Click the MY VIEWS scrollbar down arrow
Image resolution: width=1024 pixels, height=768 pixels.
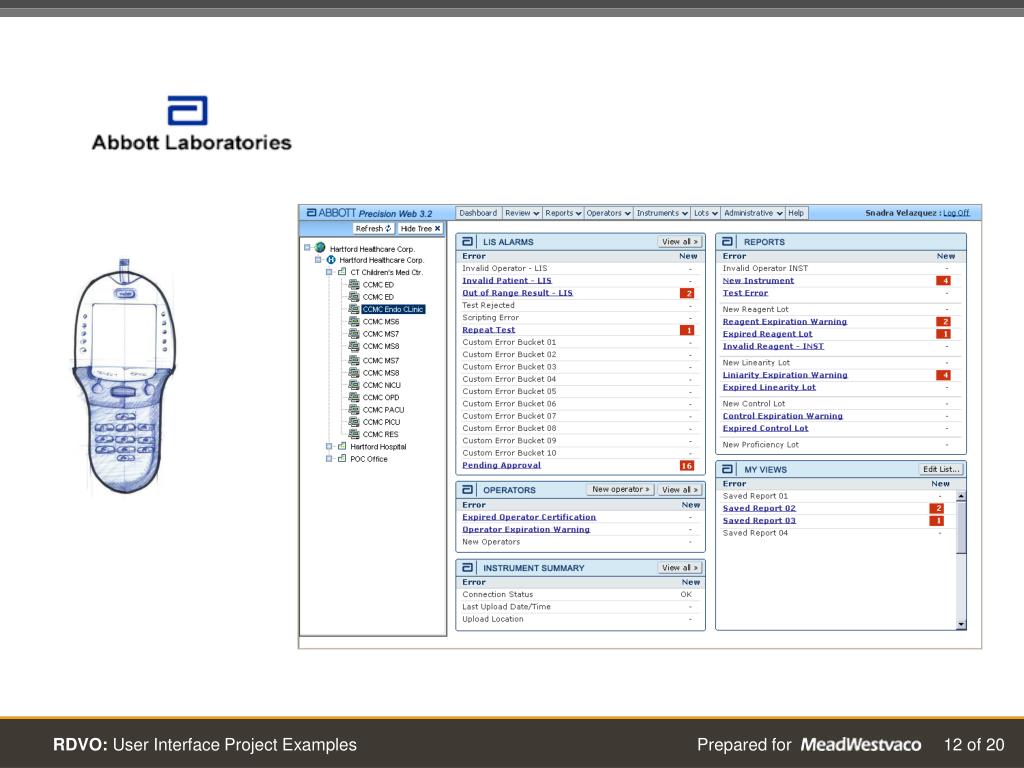click(961, 624)
